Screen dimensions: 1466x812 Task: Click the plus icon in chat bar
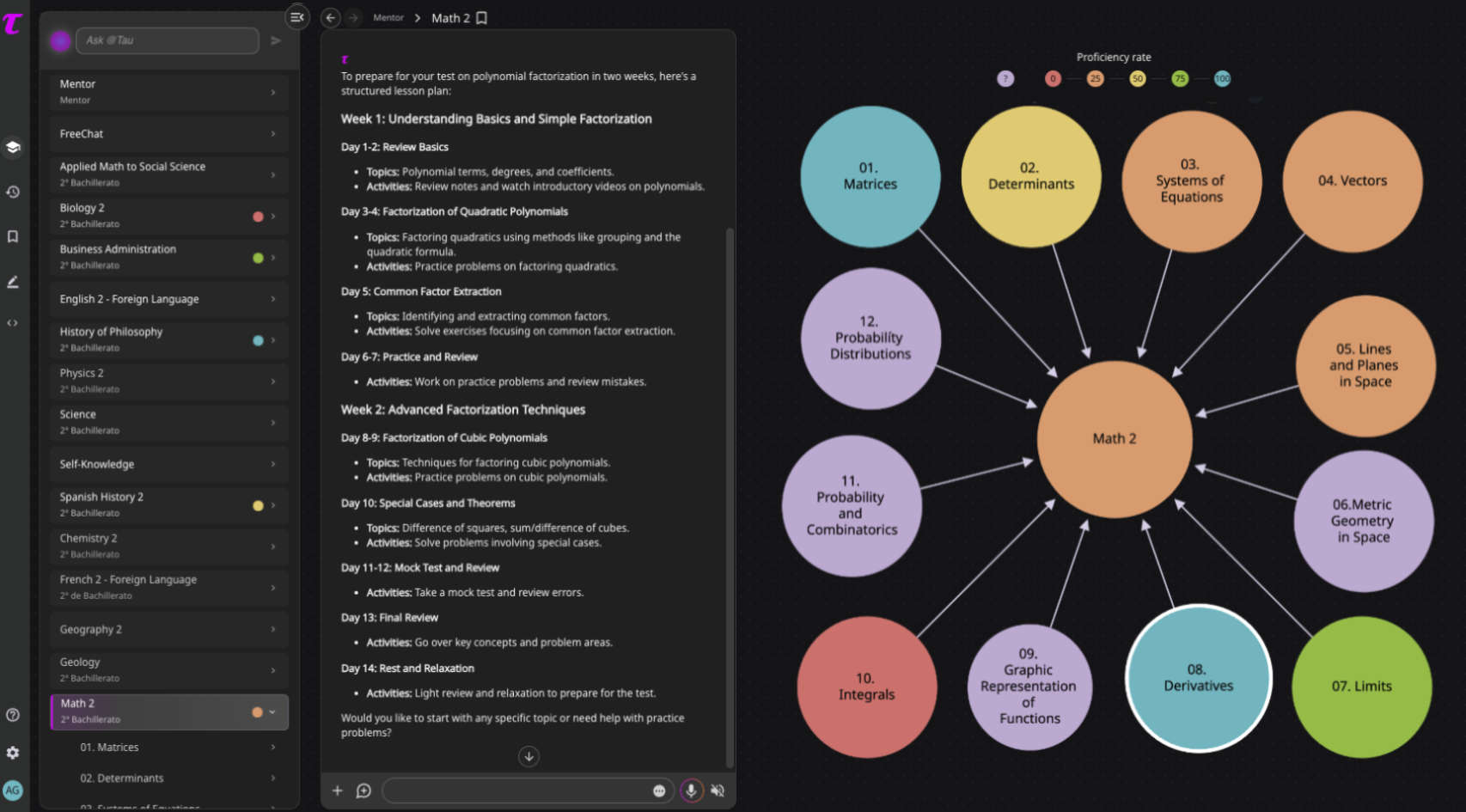point(338,791)
